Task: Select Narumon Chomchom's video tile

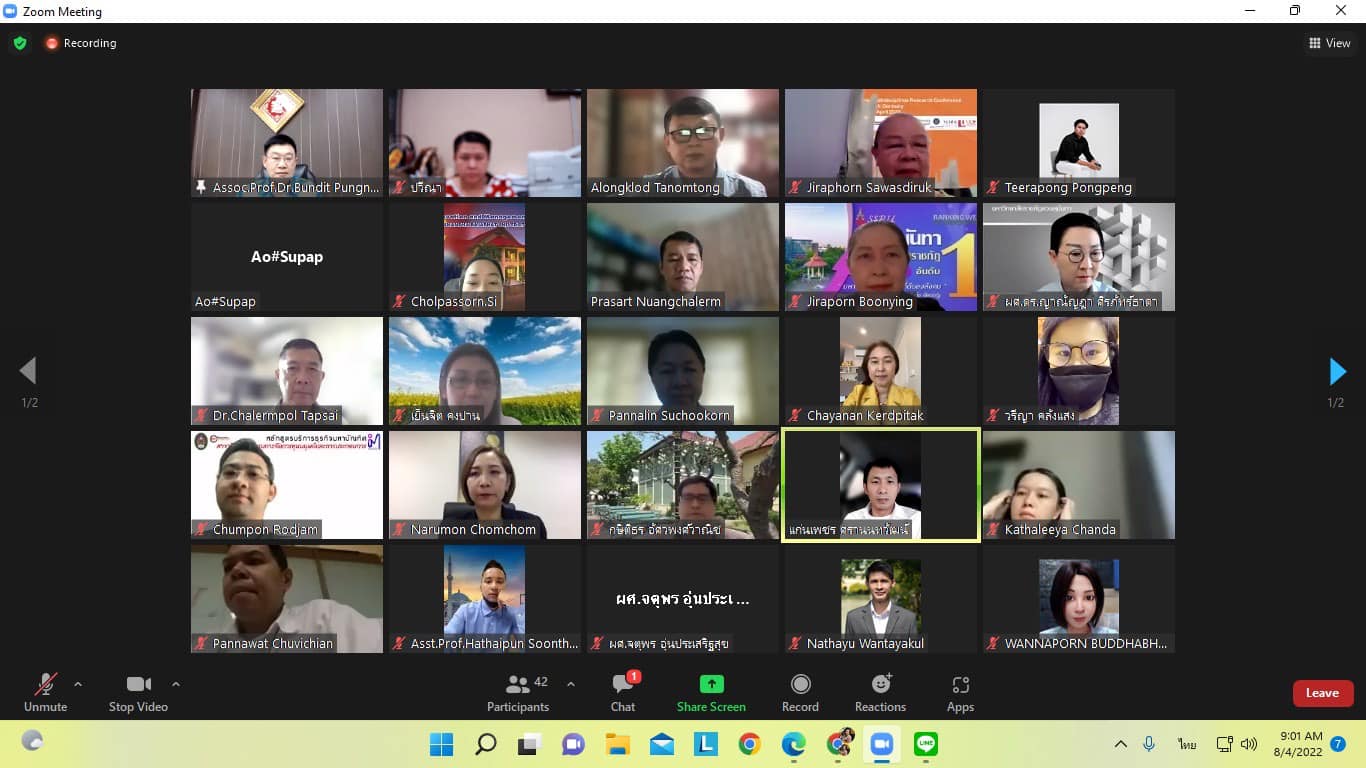Action: coord(485,485)
